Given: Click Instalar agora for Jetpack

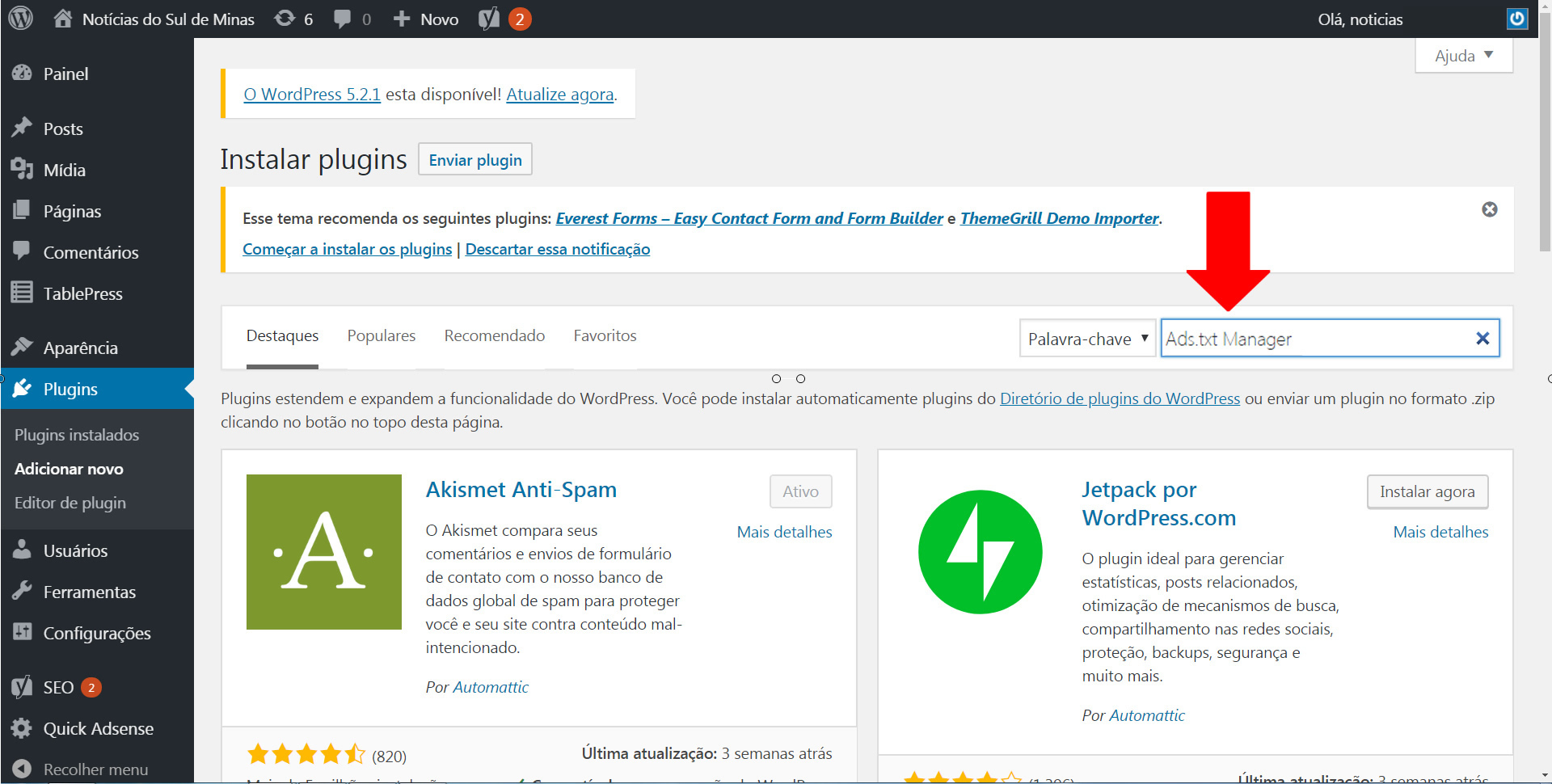Looking at the screenshot, I should pyautogui.click(x=1428, y=491).
